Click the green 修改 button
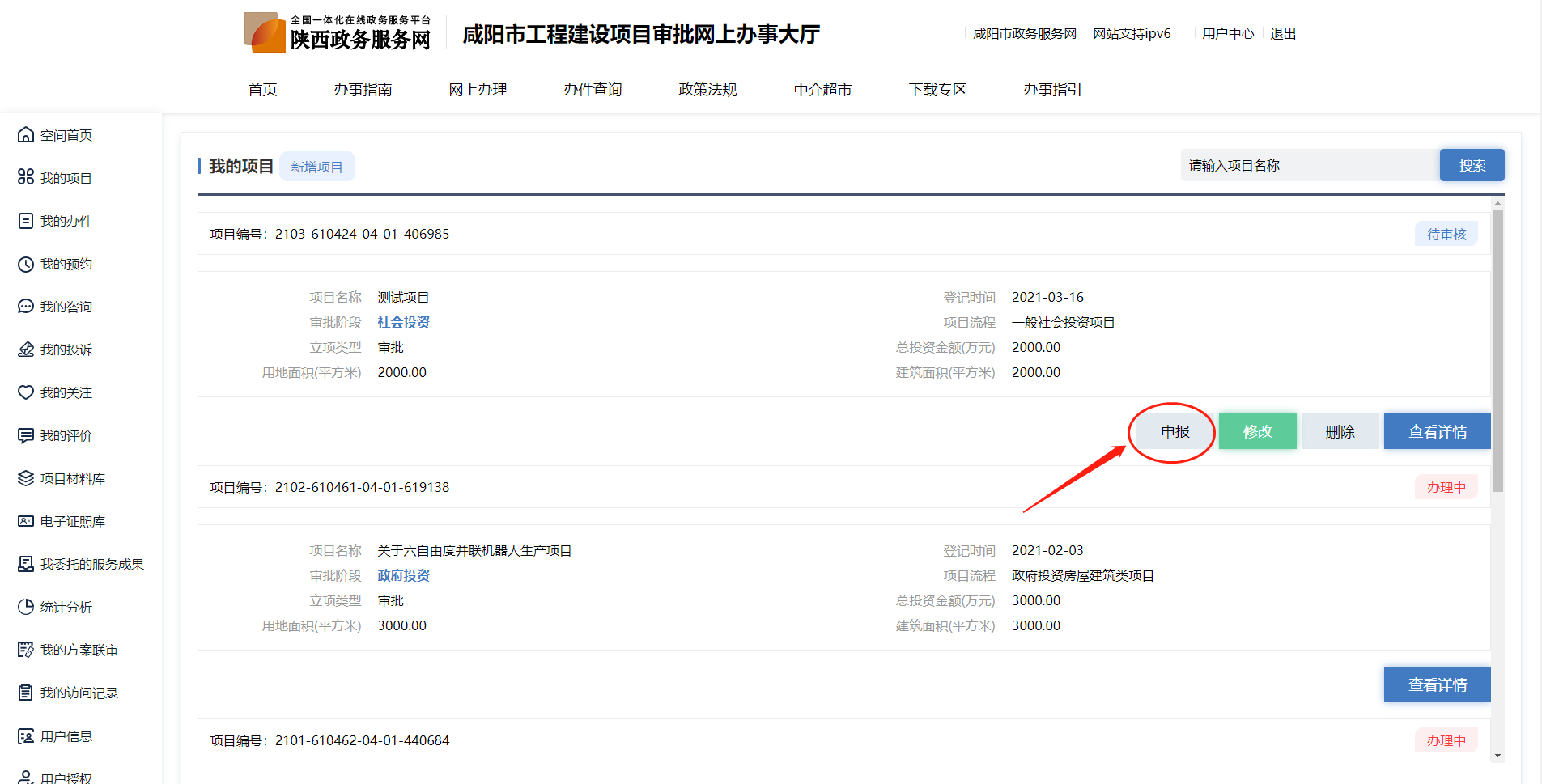This screenshot has width=1542, height=784. [1257, 431]
